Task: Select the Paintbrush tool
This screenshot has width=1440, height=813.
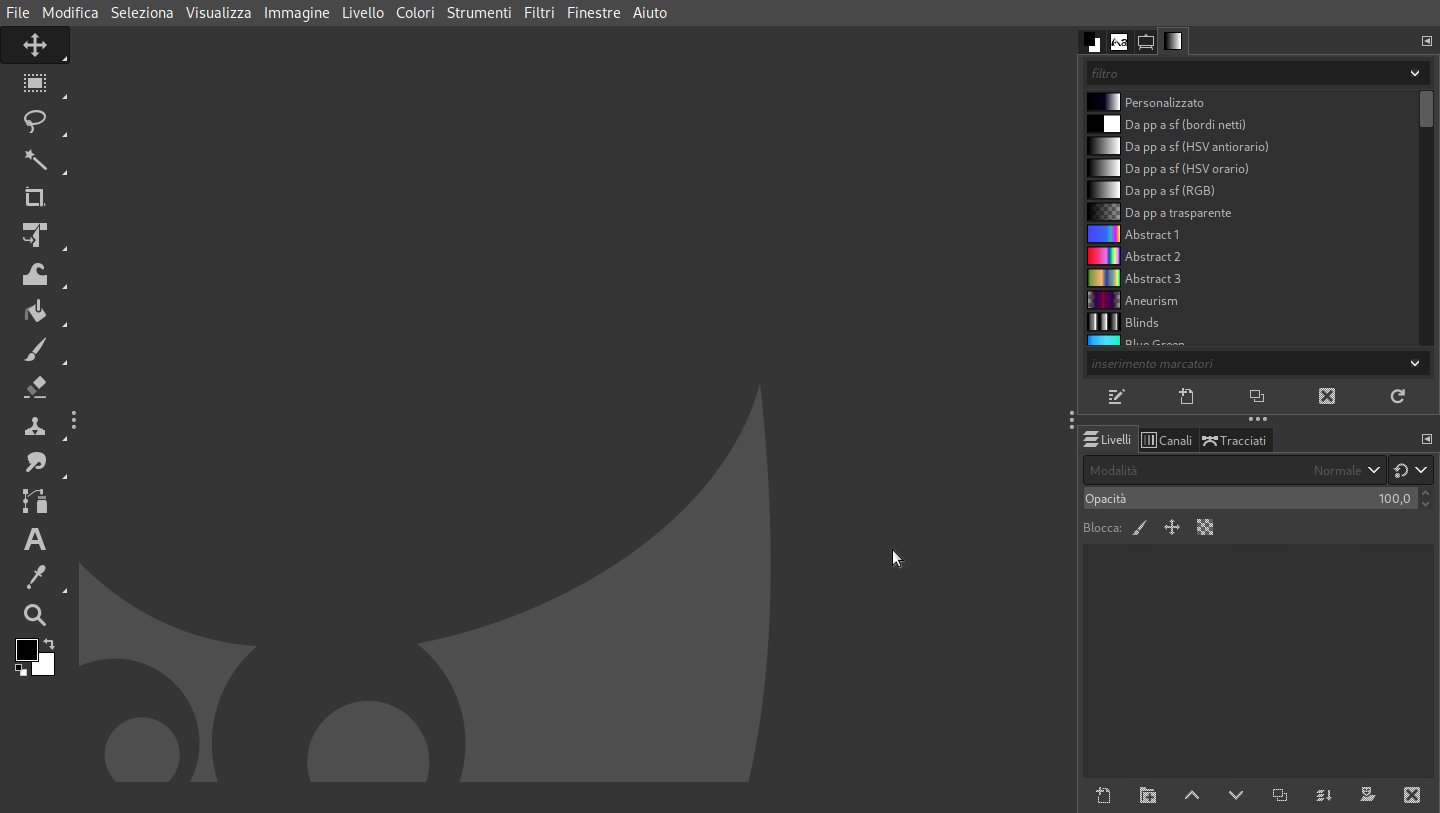Action: (x=35, y=350)
